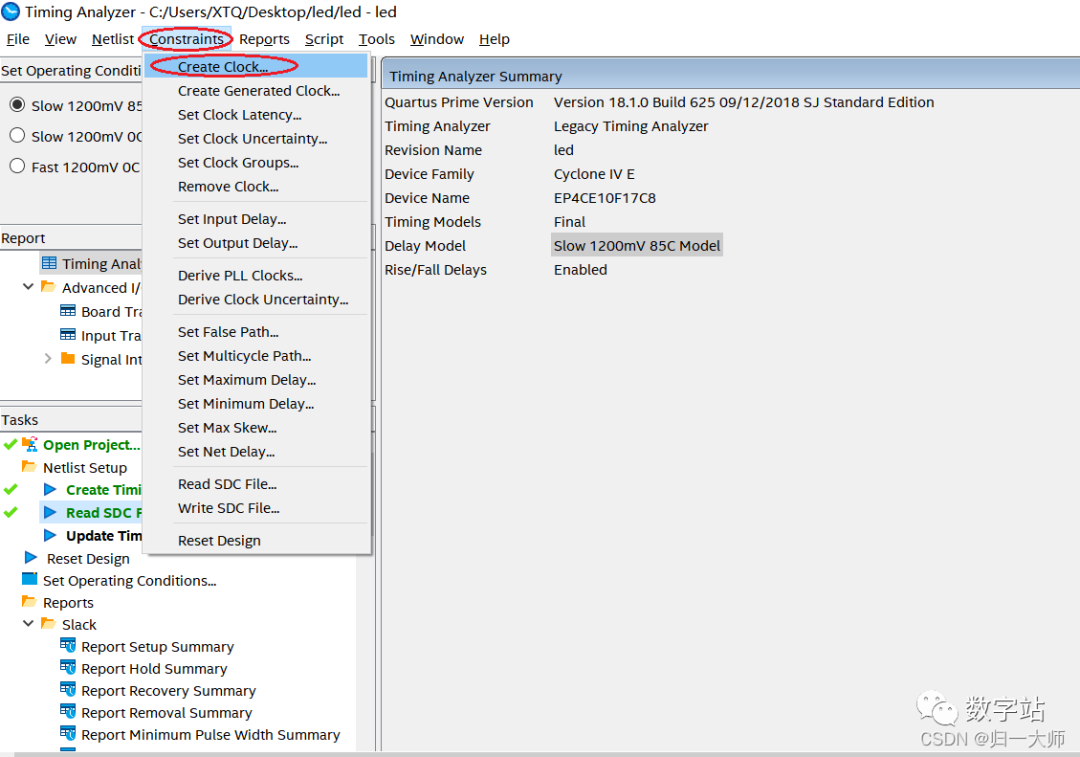Click the Slack folder icon

48,623
